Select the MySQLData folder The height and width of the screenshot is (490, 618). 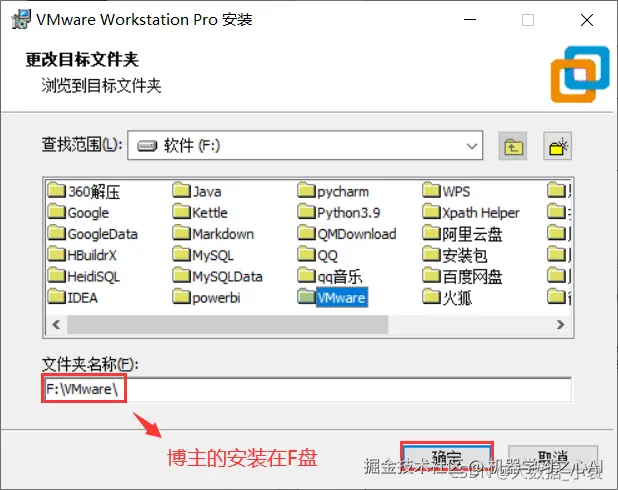(x=218, y=276)
